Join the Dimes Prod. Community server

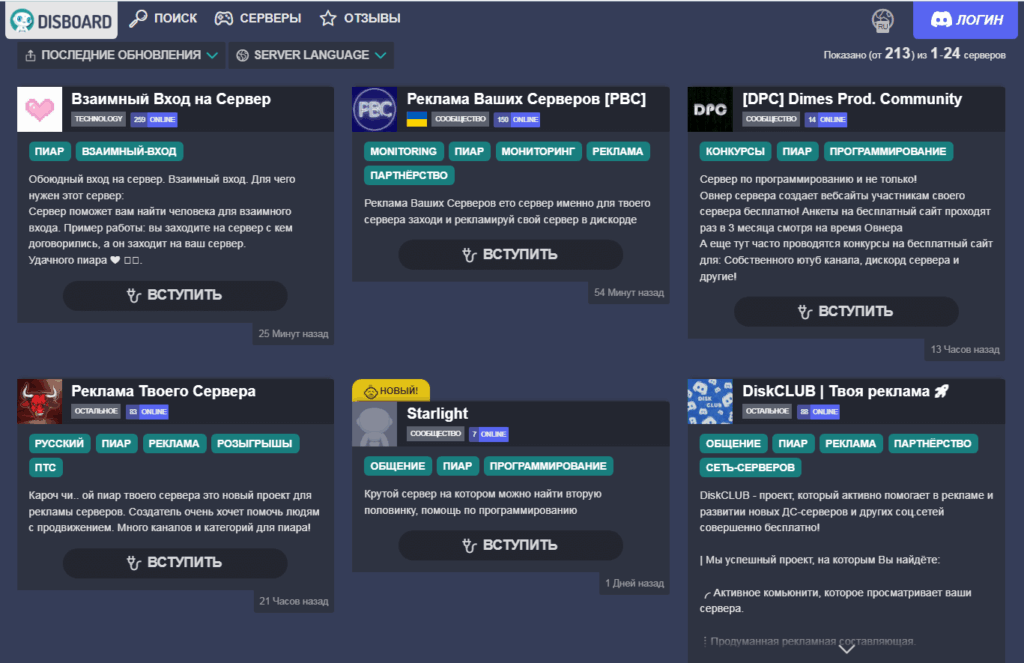845,311
